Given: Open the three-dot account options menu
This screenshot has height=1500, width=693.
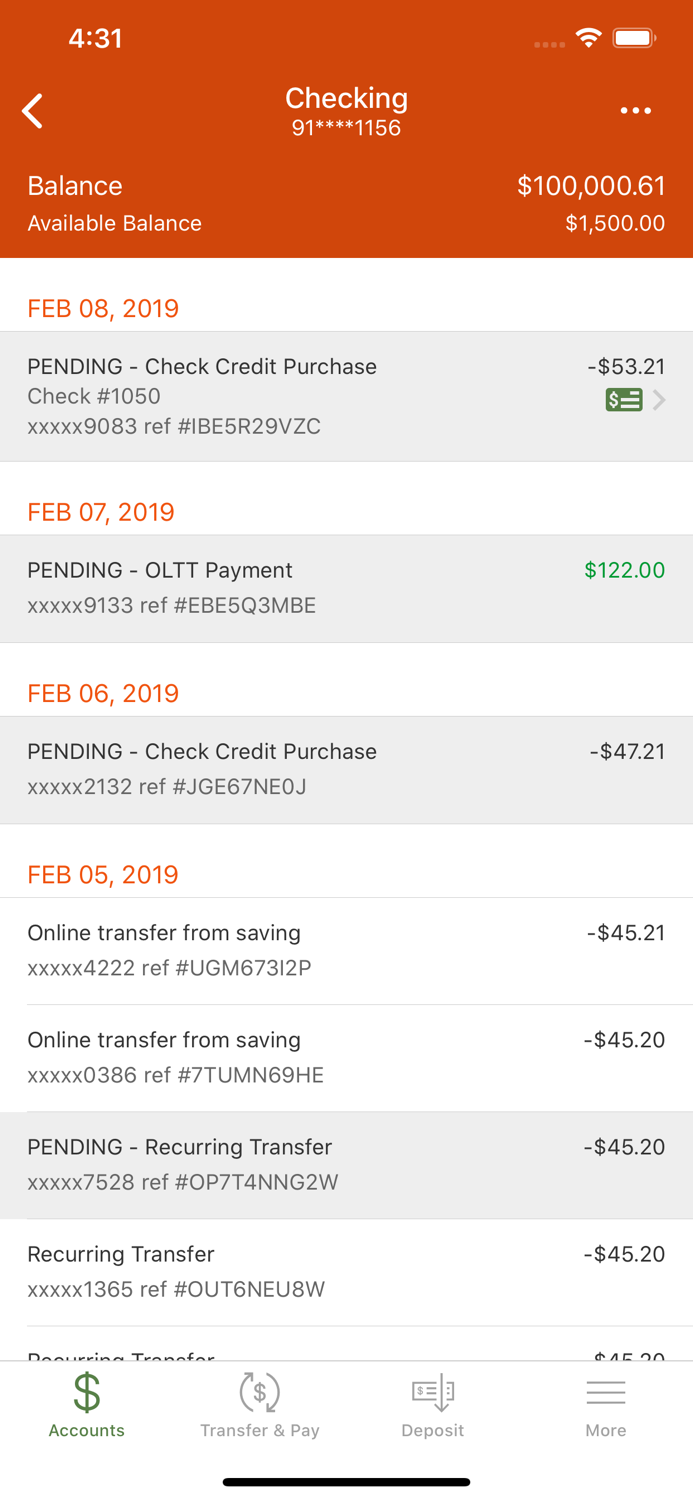Looking at the screenshot, I should (x=637, y=110).
